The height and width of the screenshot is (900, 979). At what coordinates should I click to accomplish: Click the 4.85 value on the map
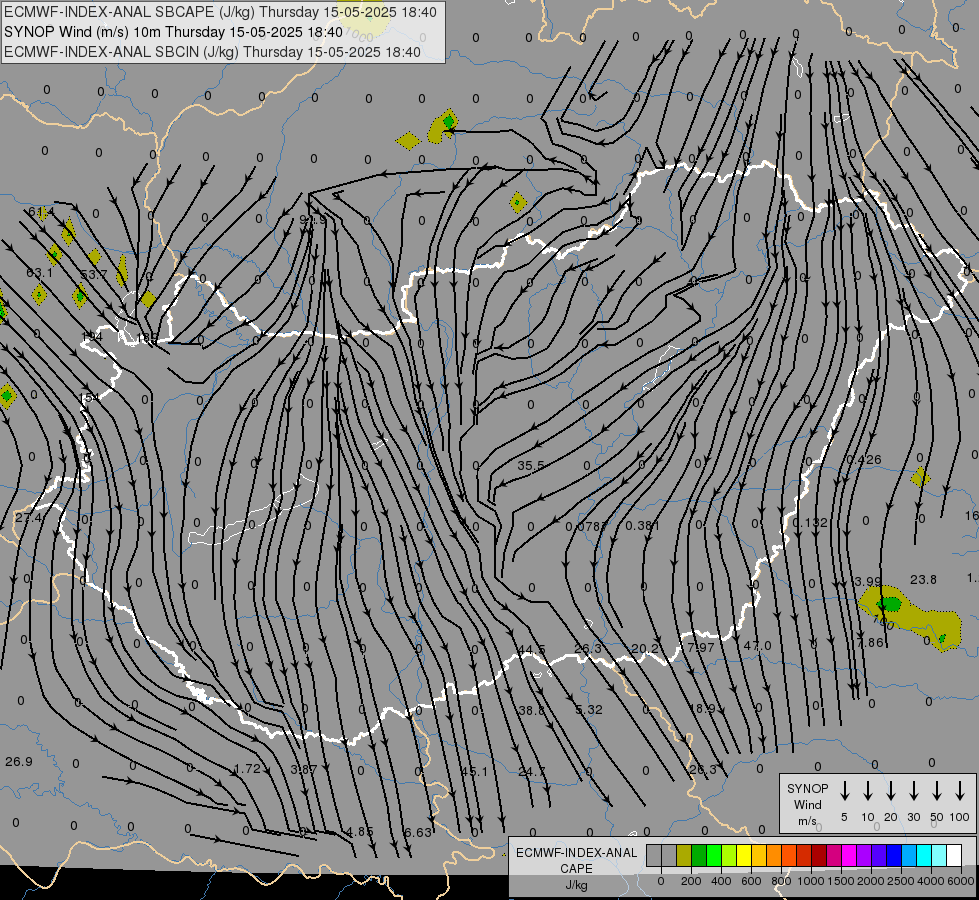[360, 832]
